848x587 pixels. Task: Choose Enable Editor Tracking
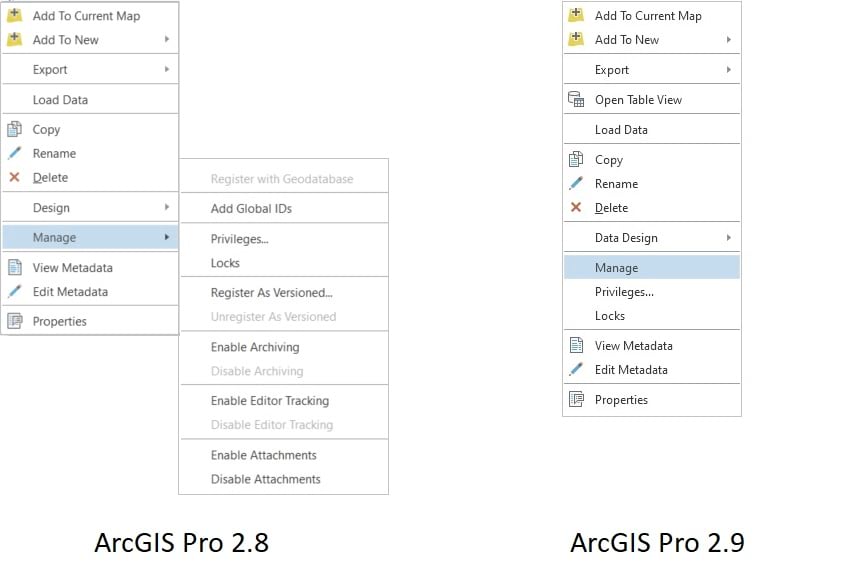click(x=269, y=401)
